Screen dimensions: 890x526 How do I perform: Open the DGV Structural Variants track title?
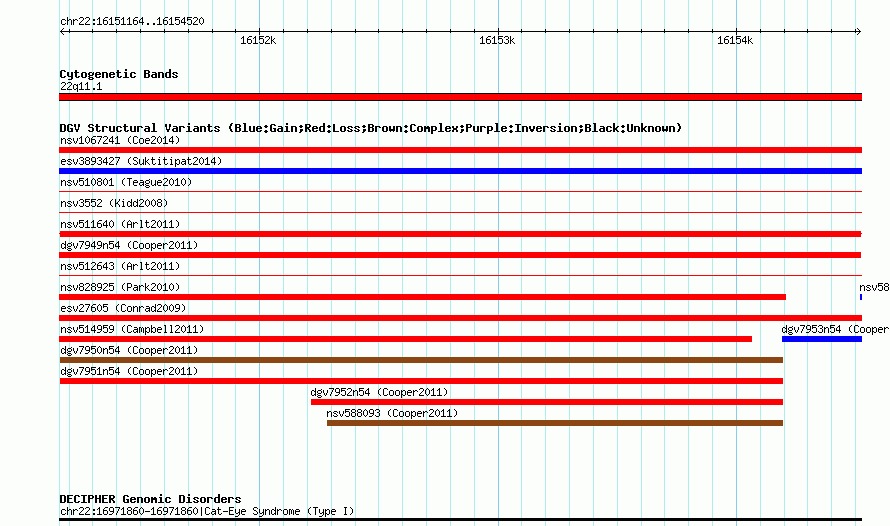[371, 128]
